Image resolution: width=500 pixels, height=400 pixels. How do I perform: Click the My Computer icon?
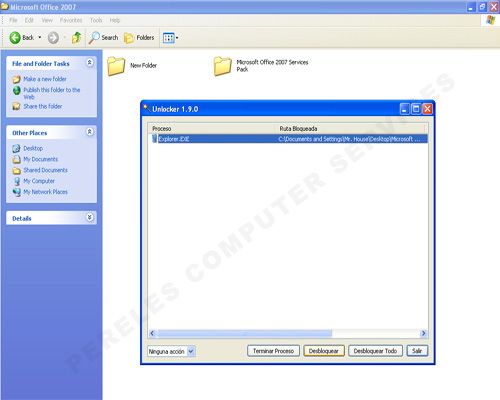pos(16,181)
